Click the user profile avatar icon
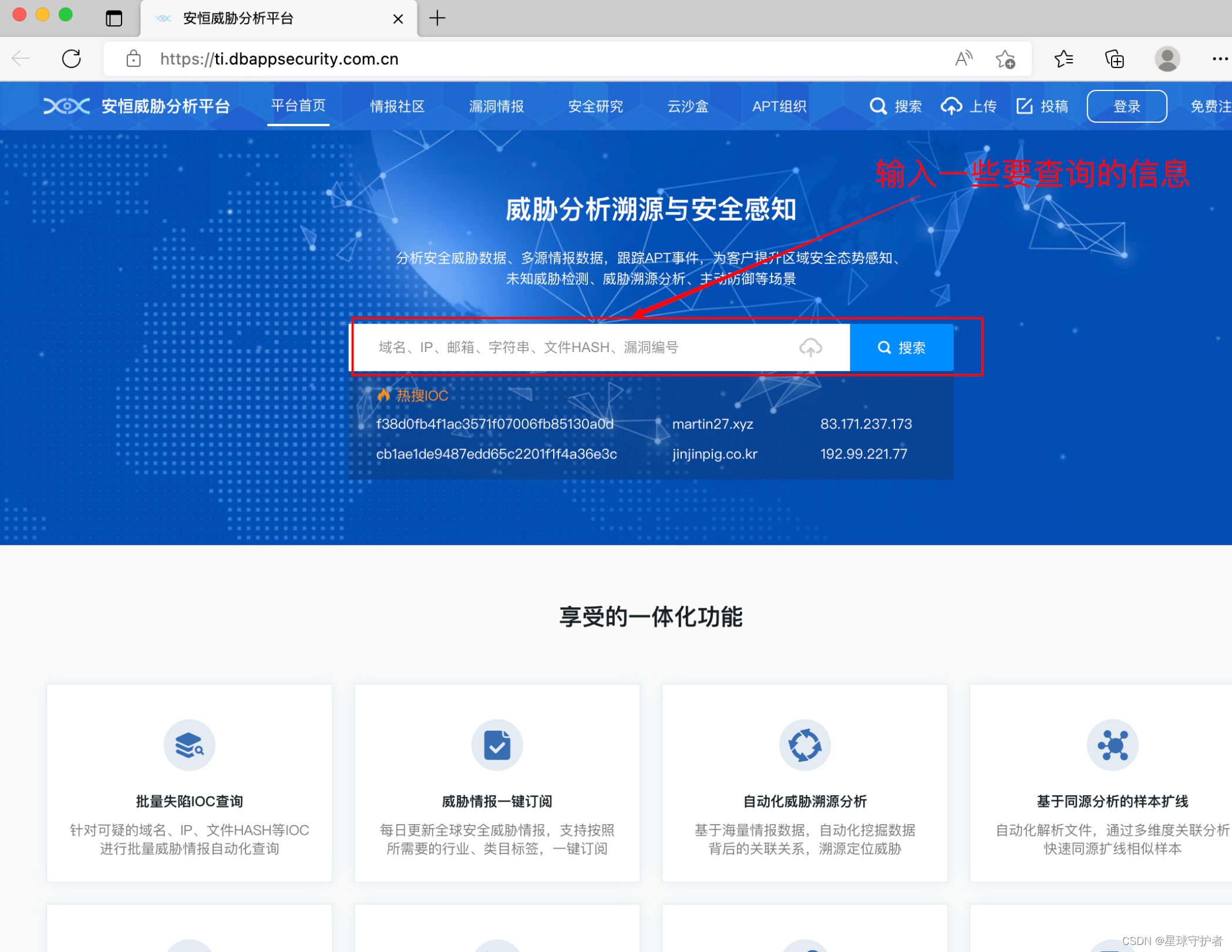Viewport: 1232px width, 952px height. point(1166,59)
